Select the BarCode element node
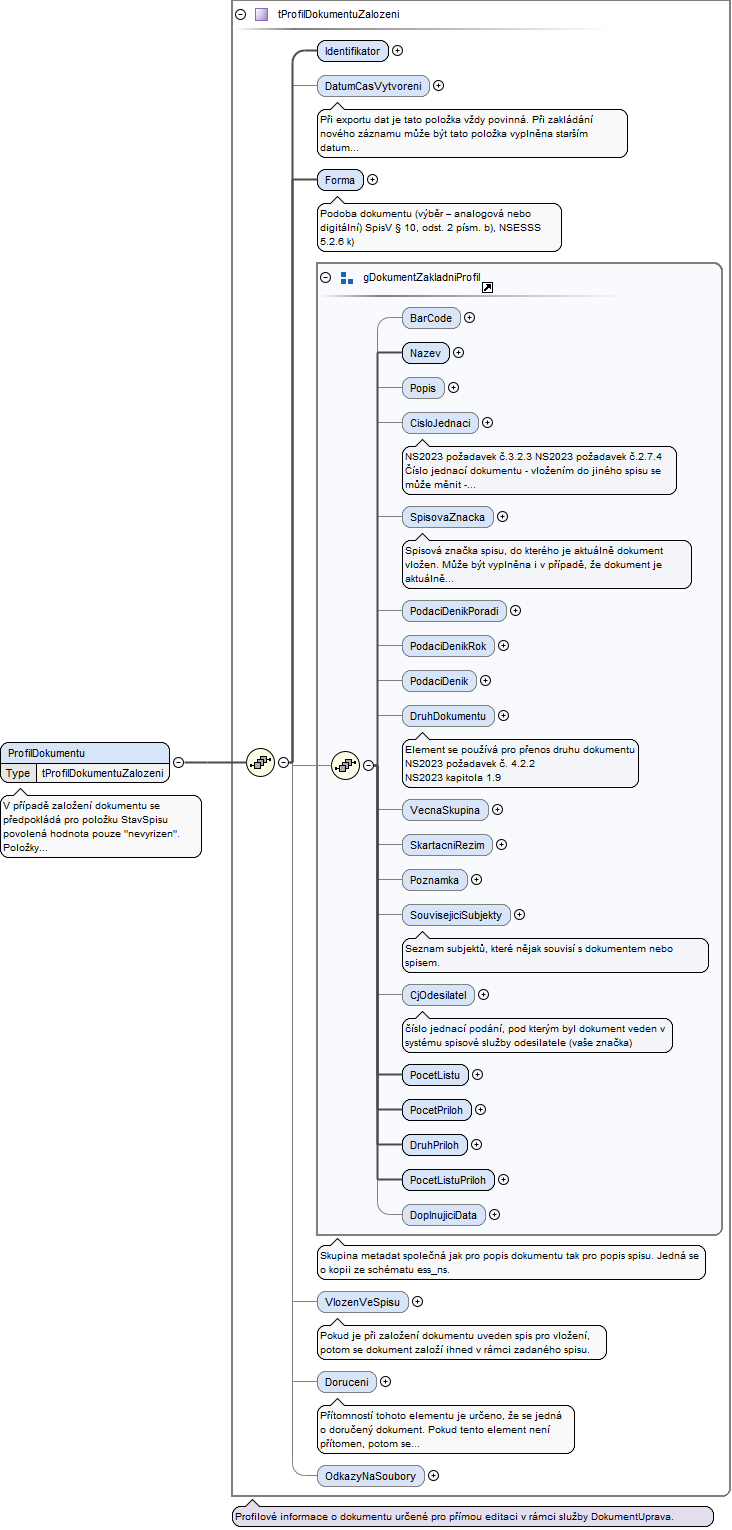The width and height of the screenshot is (732, 1530). [431, 318]
